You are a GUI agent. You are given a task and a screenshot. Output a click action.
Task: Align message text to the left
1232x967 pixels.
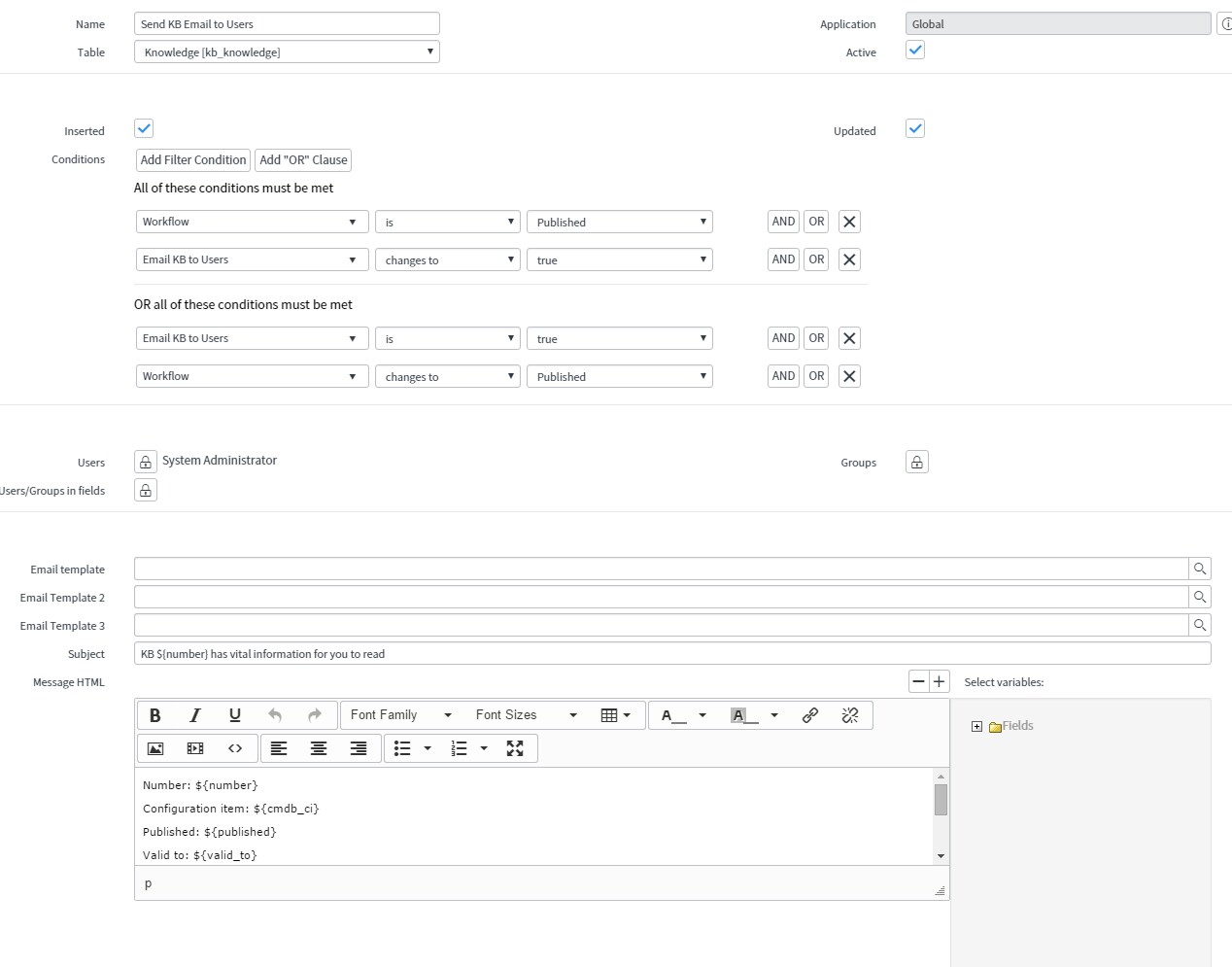click(x=279, y=748)
